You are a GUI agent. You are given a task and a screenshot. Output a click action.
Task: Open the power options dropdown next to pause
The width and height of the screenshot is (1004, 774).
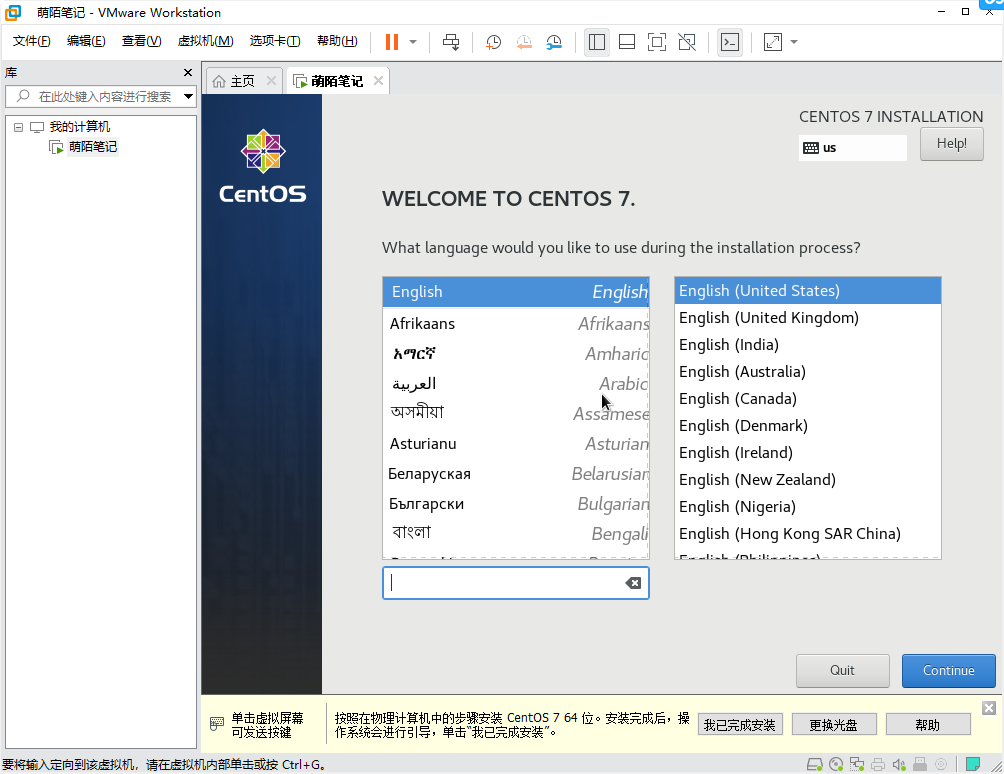(x=413, y=42)
